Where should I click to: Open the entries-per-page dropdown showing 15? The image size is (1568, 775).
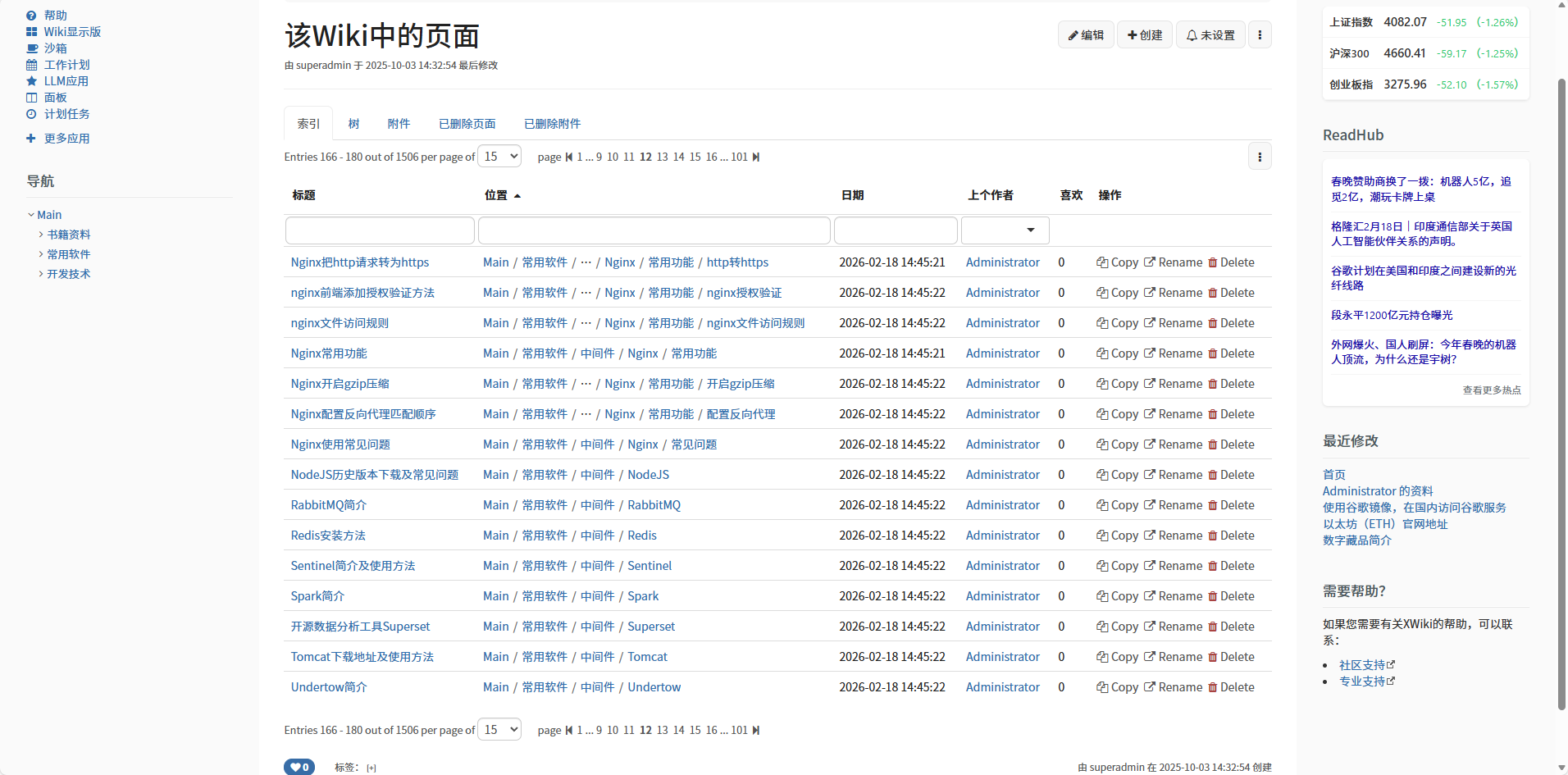pyautogui.click(x=499, y=156)
